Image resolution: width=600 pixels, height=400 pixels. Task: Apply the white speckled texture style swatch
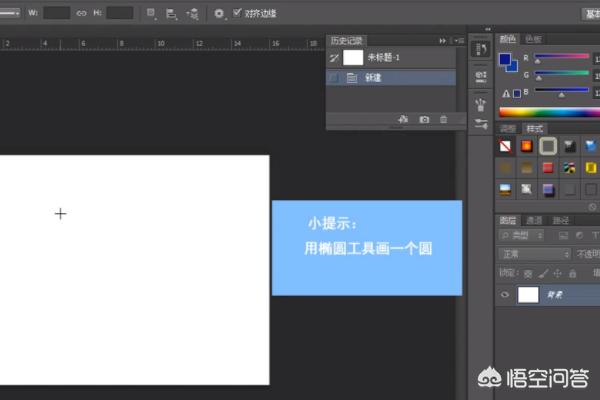pyautogui.click(x=527, y=189)
